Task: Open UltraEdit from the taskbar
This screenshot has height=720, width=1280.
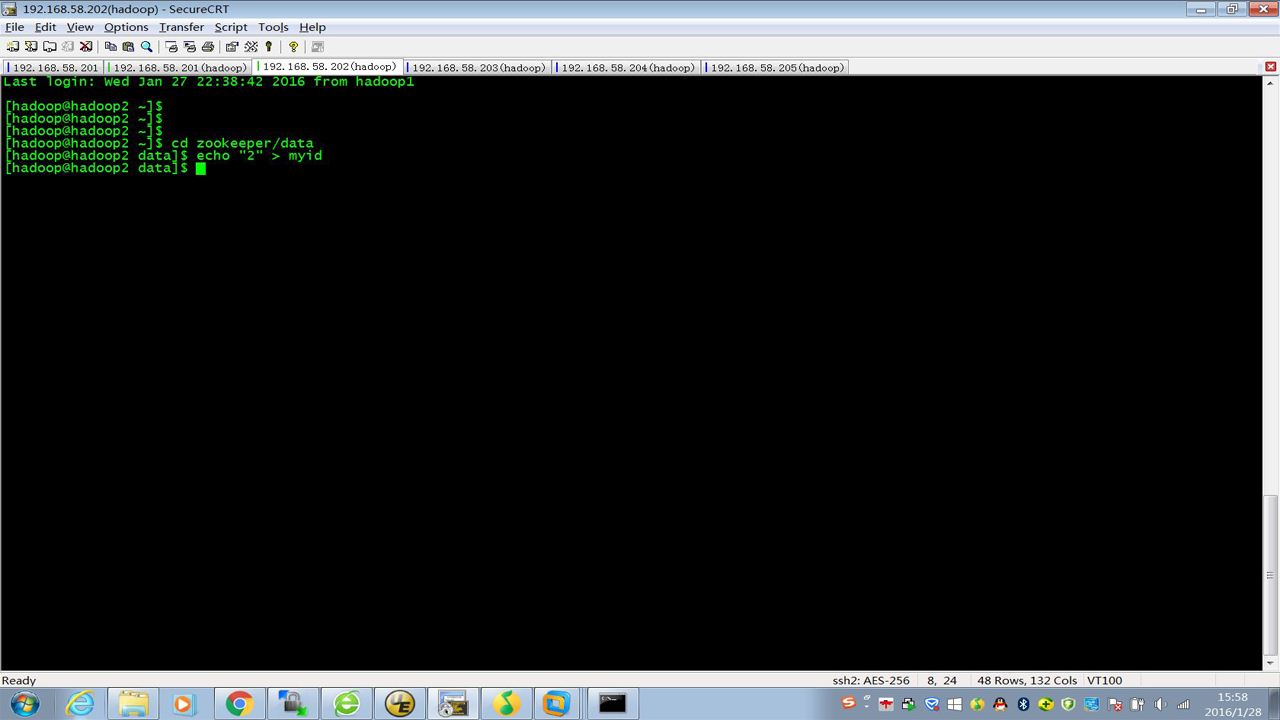Action: (x=400, y=704)
